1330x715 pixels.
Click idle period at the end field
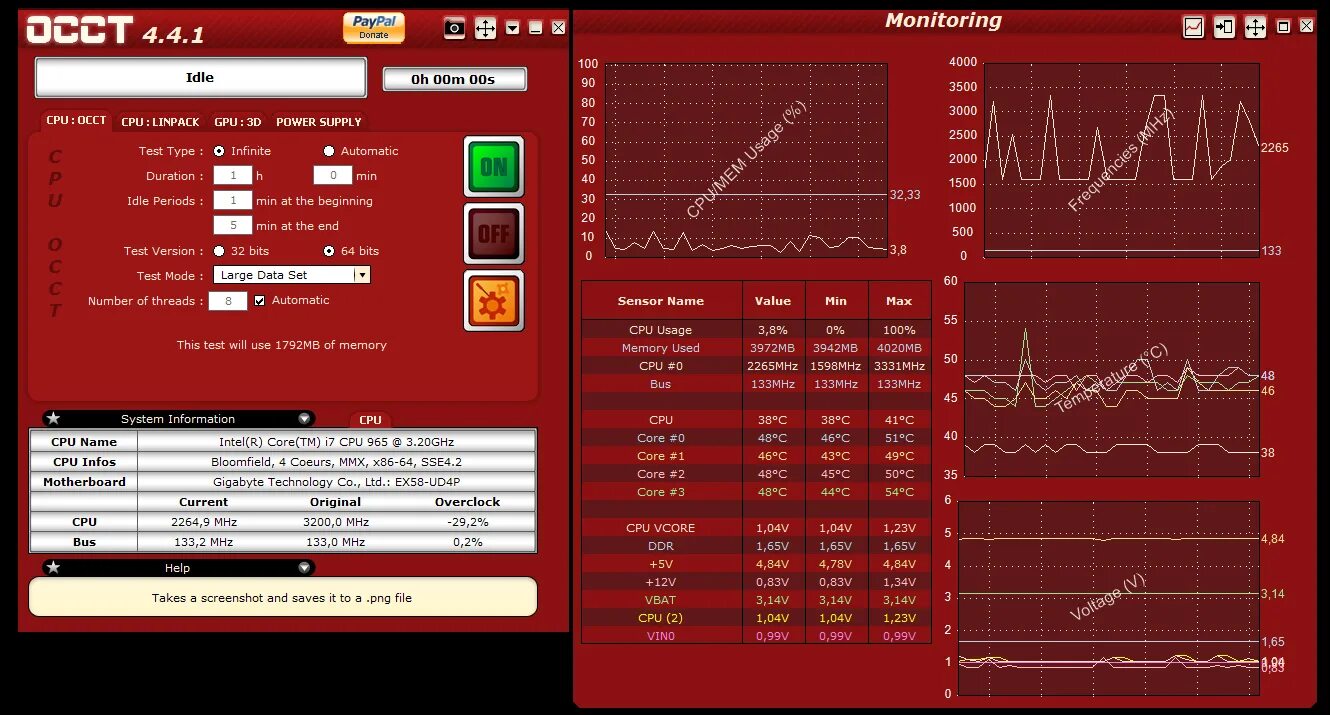(233, 225)
